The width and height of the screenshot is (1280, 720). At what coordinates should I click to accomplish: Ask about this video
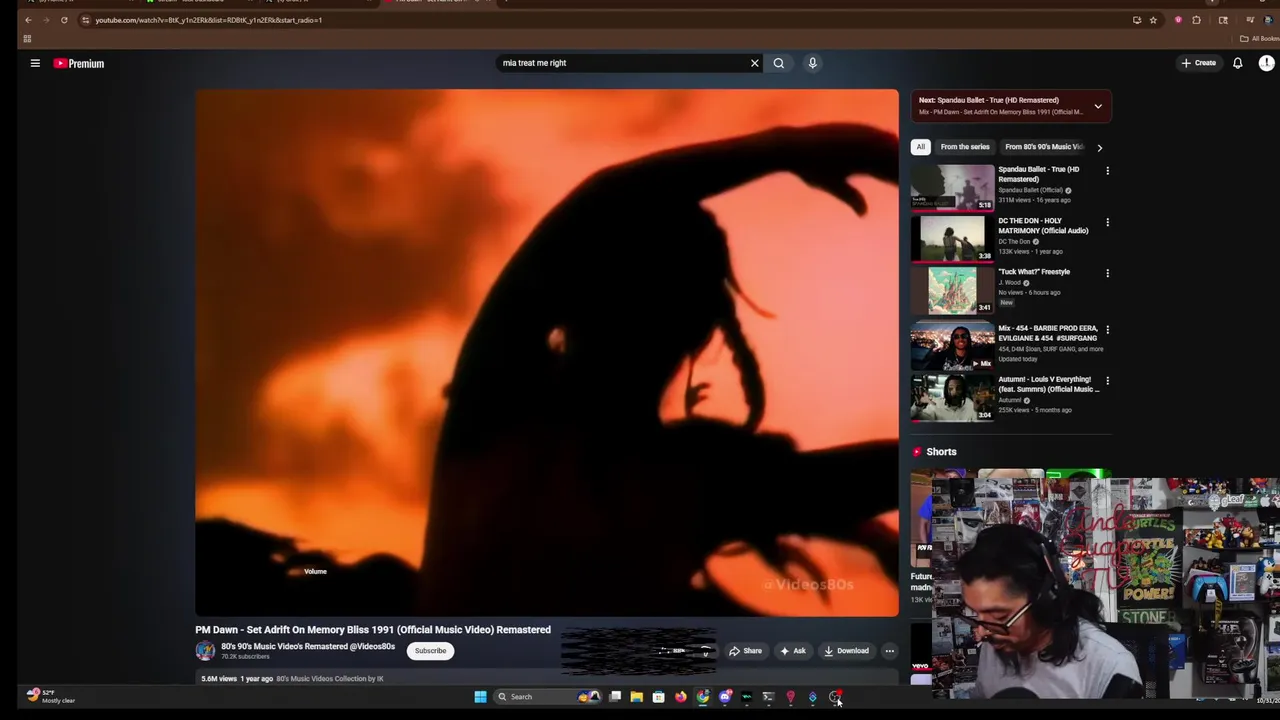(x=793, y=651)
